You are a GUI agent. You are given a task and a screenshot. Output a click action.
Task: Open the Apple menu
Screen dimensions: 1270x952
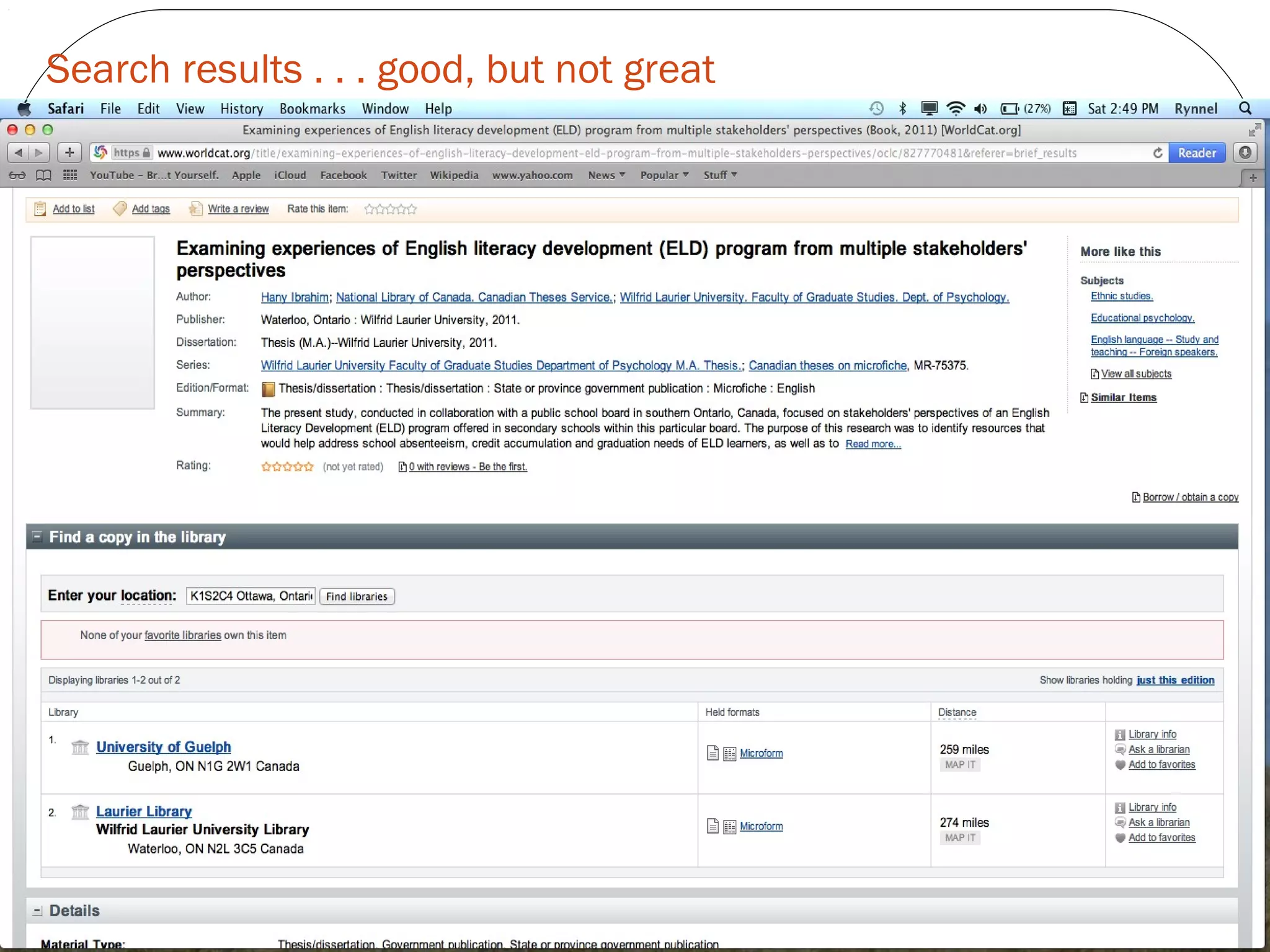point(25,108)
